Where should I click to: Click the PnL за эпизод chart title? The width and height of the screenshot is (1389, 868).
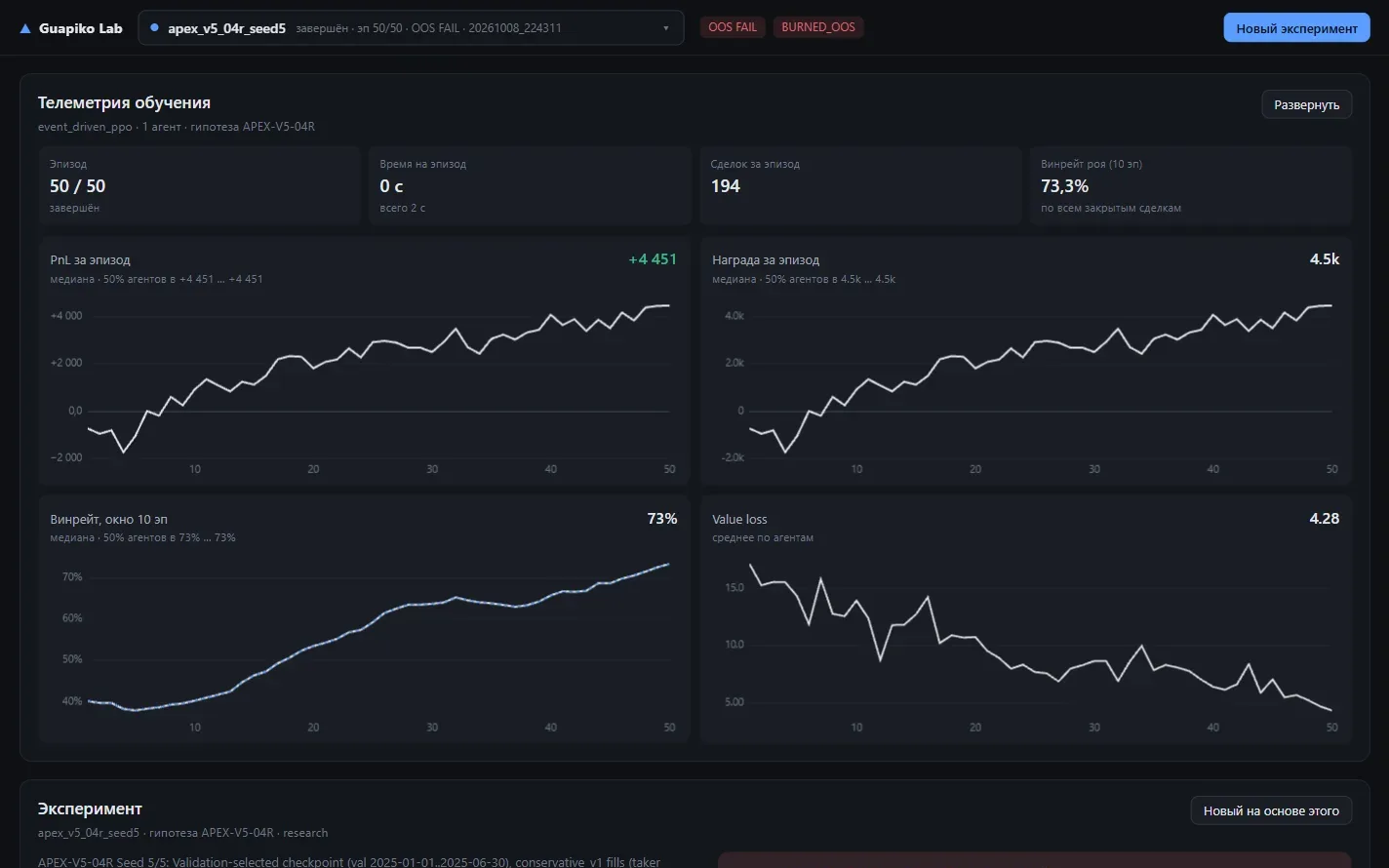pyautogui.click(x=90, y=260)
